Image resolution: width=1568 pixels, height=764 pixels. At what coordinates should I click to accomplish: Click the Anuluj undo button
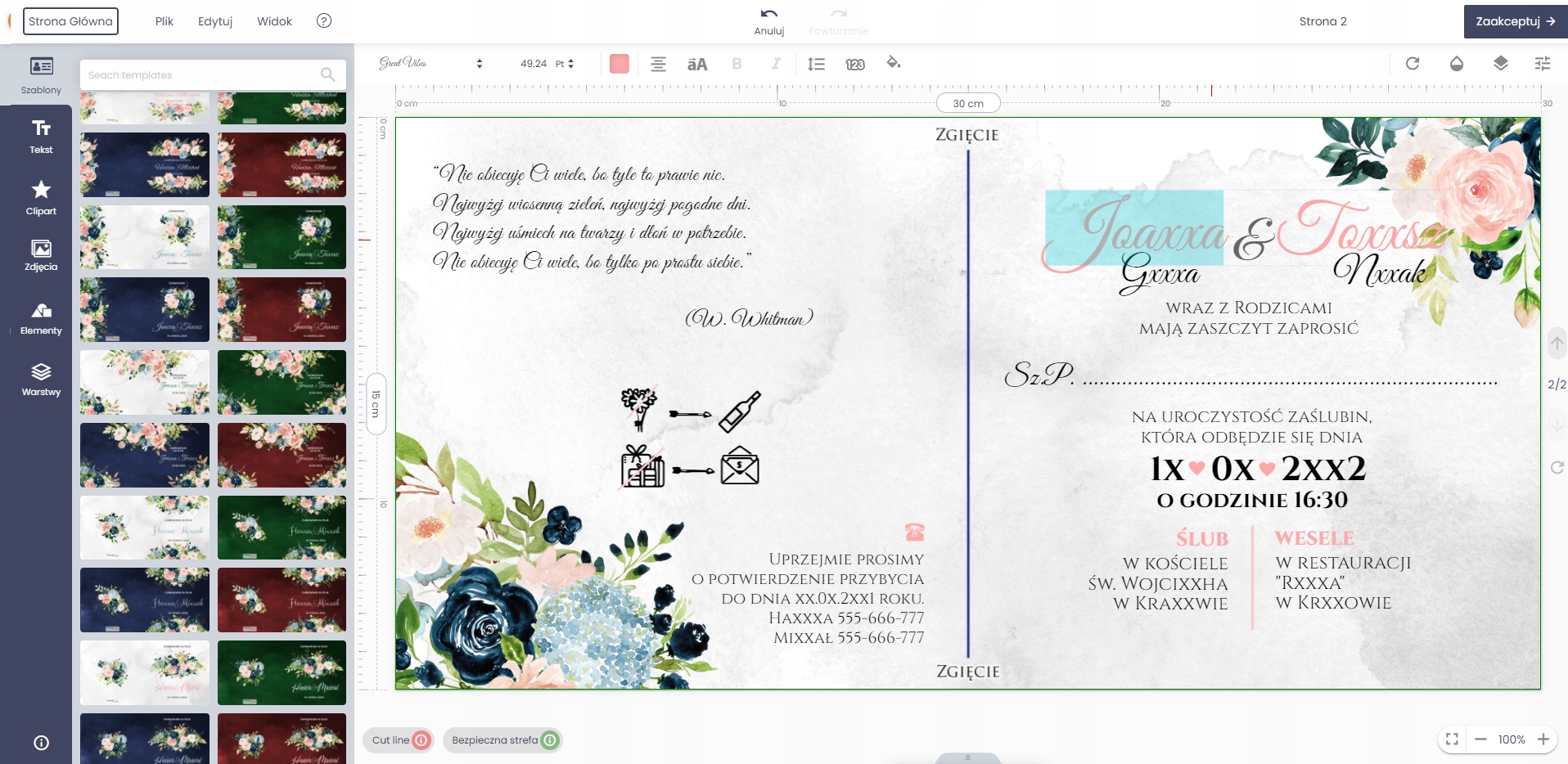tap(769, 21)
